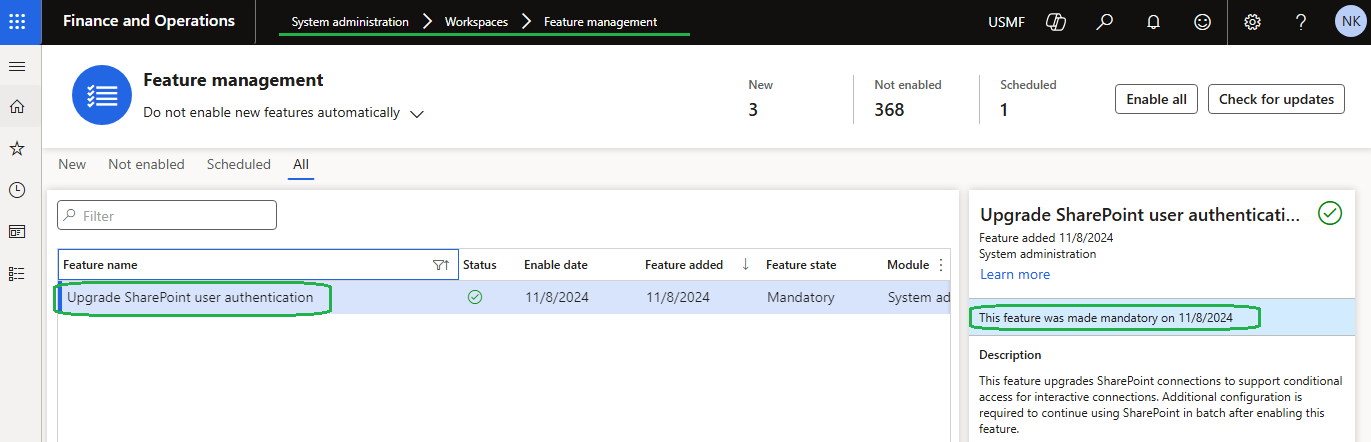1371x442 pixels.
Task: Click Finance and Operations title
Action: tap(149, 20)
